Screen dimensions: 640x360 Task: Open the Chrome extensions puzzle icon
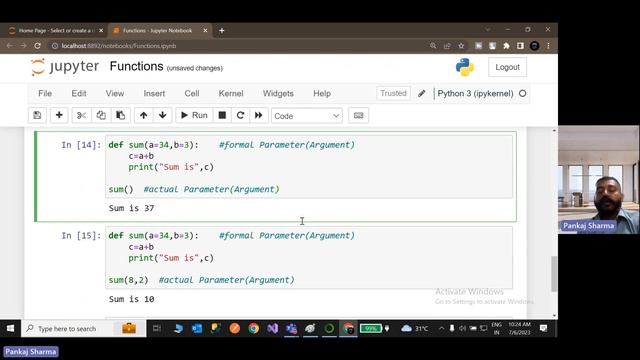pyautogui.click(x=507, y=46)
